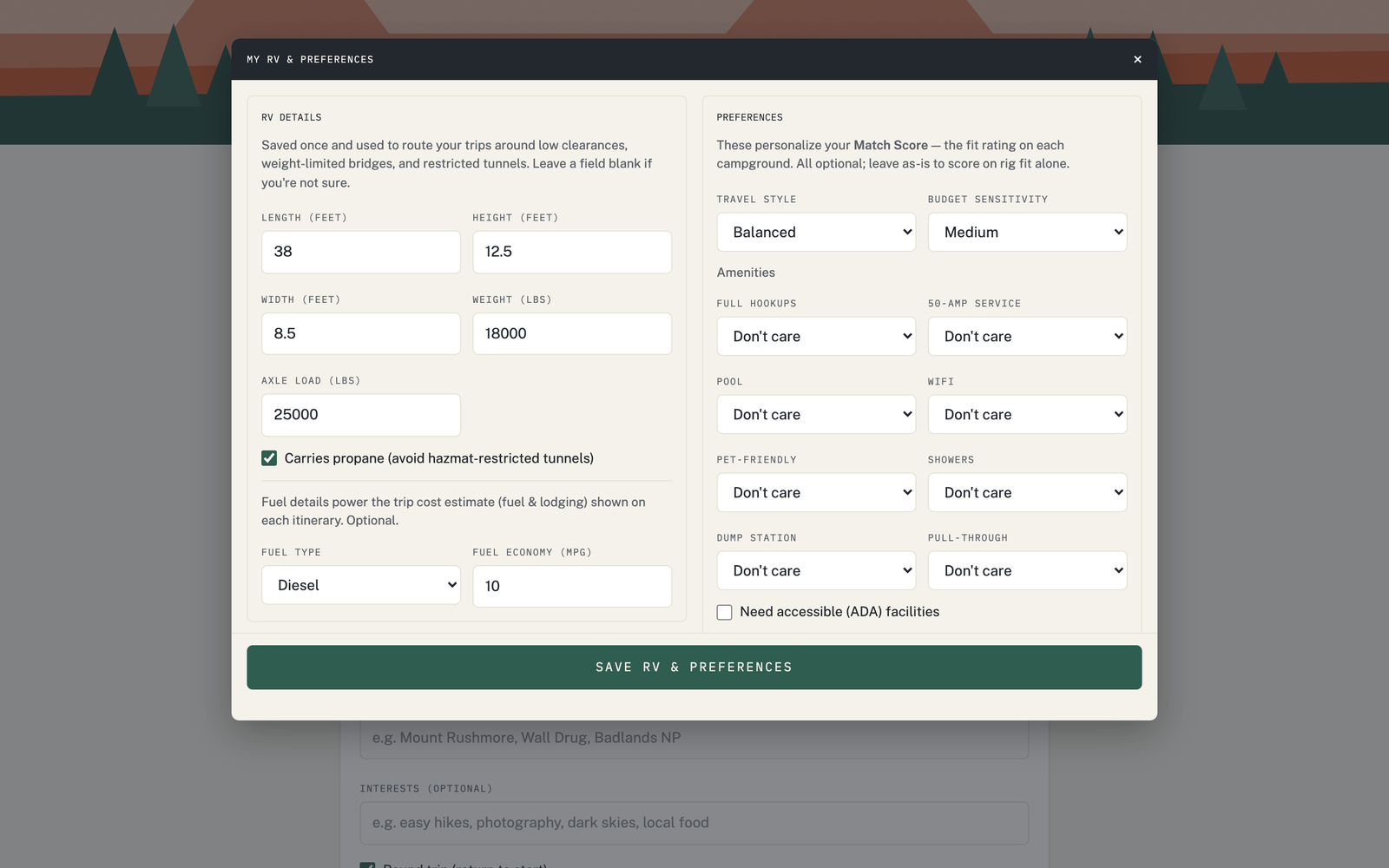Click the Amenities section heading
Image resolution: width=1389 pixels, height=868 pixels.
[746, 273]
